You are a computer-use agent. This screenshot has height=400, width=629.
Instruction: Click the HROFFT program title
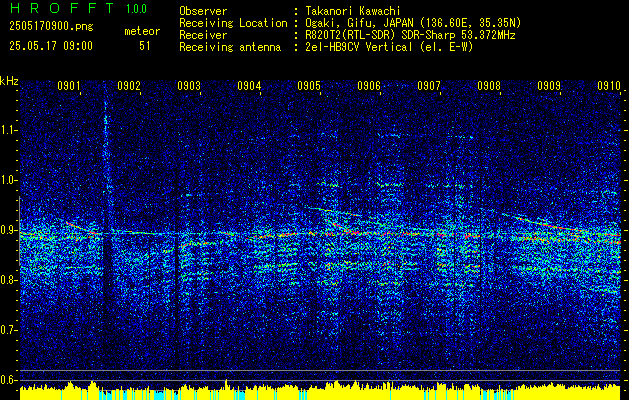tap(62, 8)
